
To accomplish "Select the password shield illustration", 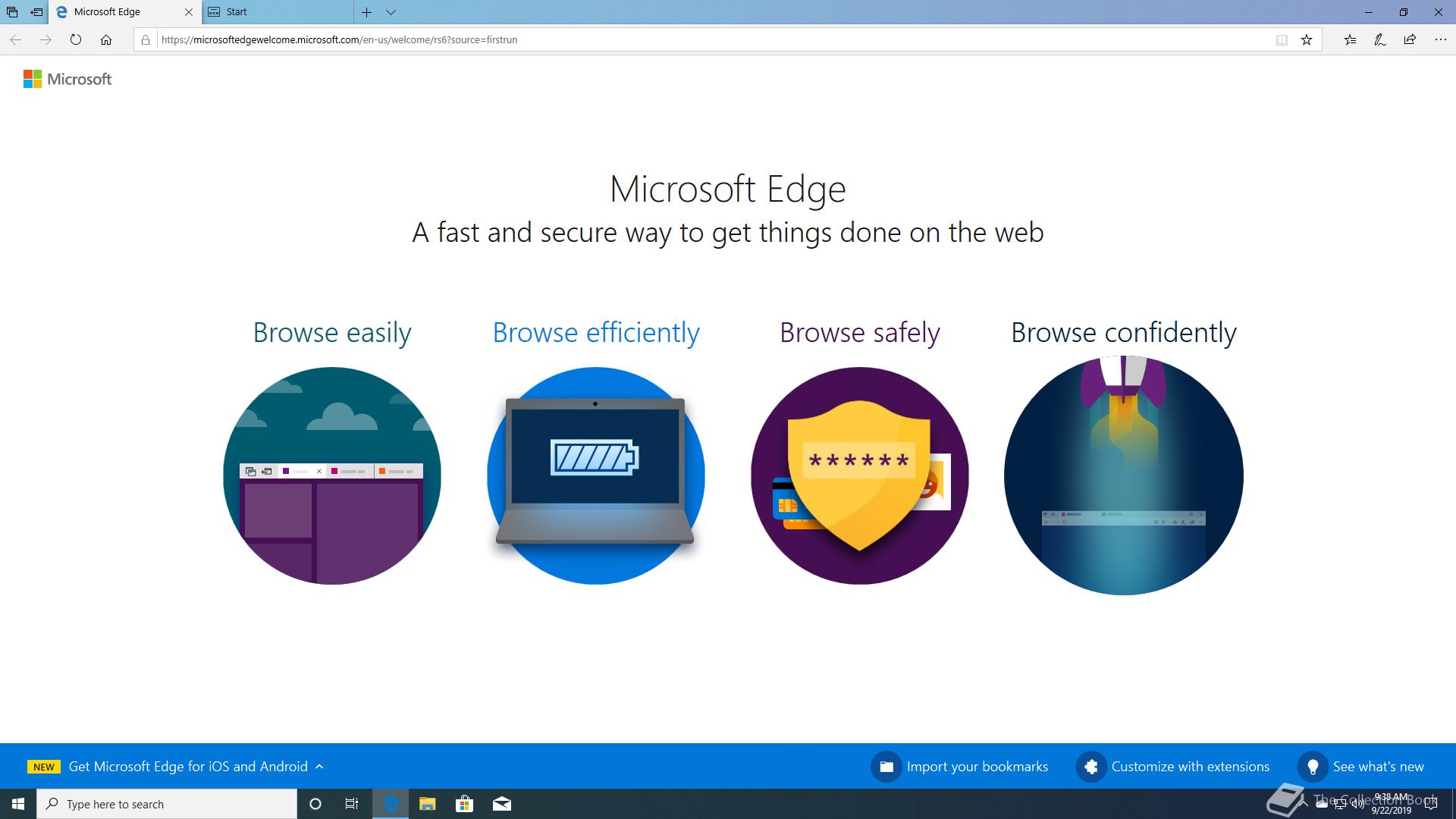I will (860, 475).
